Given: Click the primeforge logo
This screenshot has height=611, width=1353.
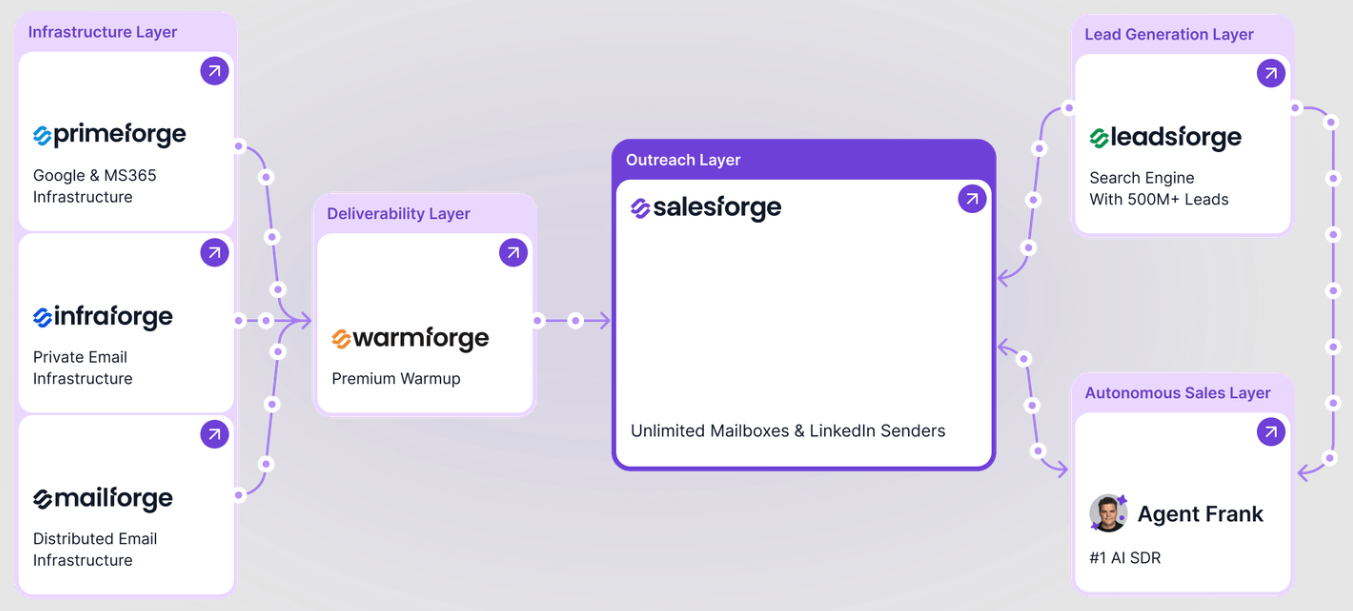Looking at the screenshot, I should pos(109,135).
